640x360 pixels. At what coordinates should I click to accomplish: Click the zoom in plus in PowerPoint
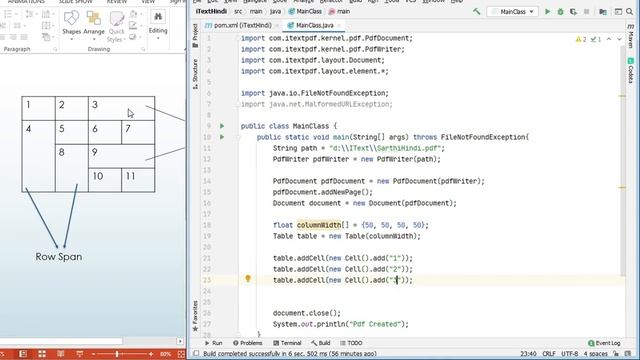(x=151, y=354)
